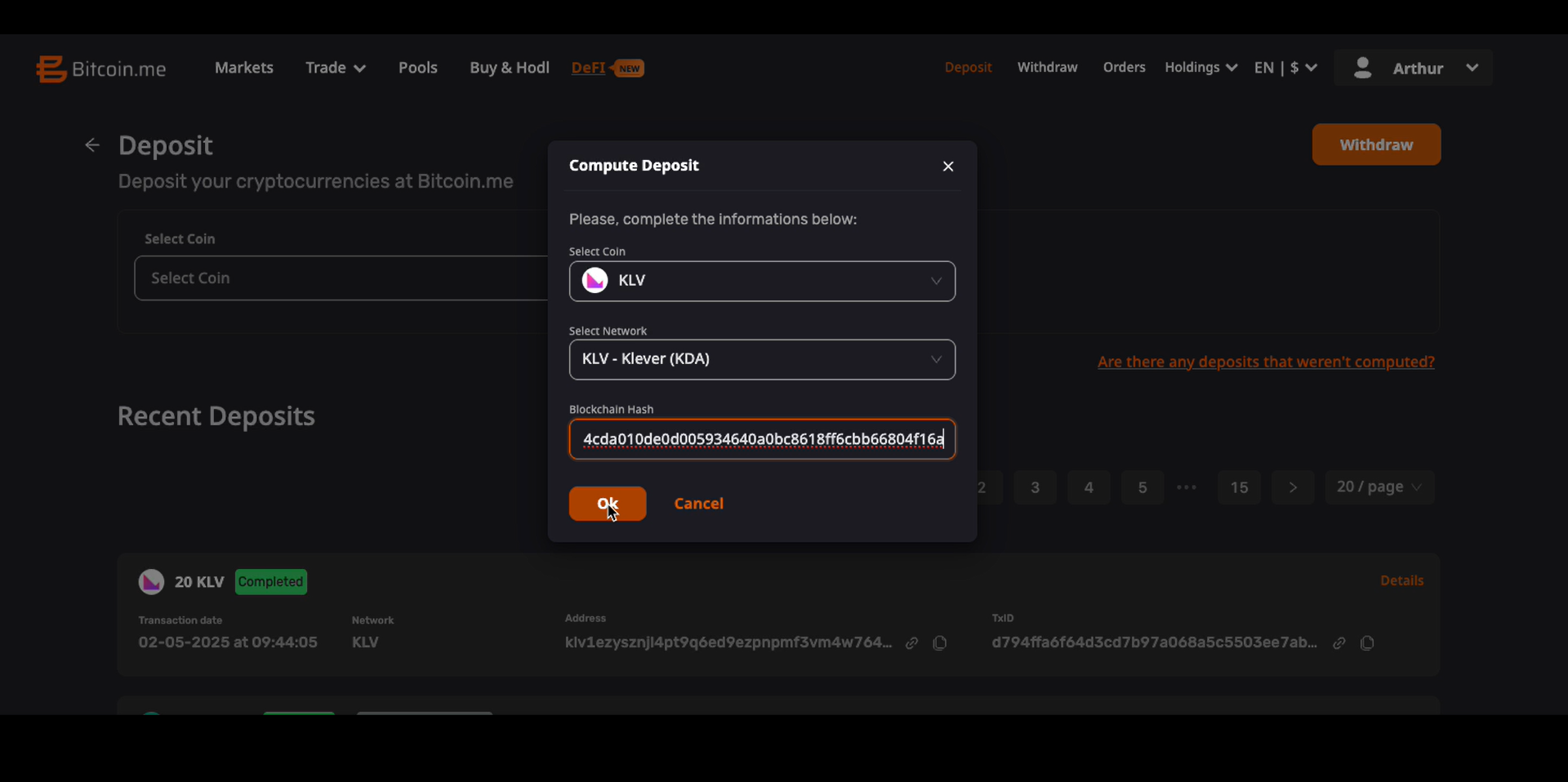
Task: Open the uncomputed deposits link
Action: tap(1266, 362)
